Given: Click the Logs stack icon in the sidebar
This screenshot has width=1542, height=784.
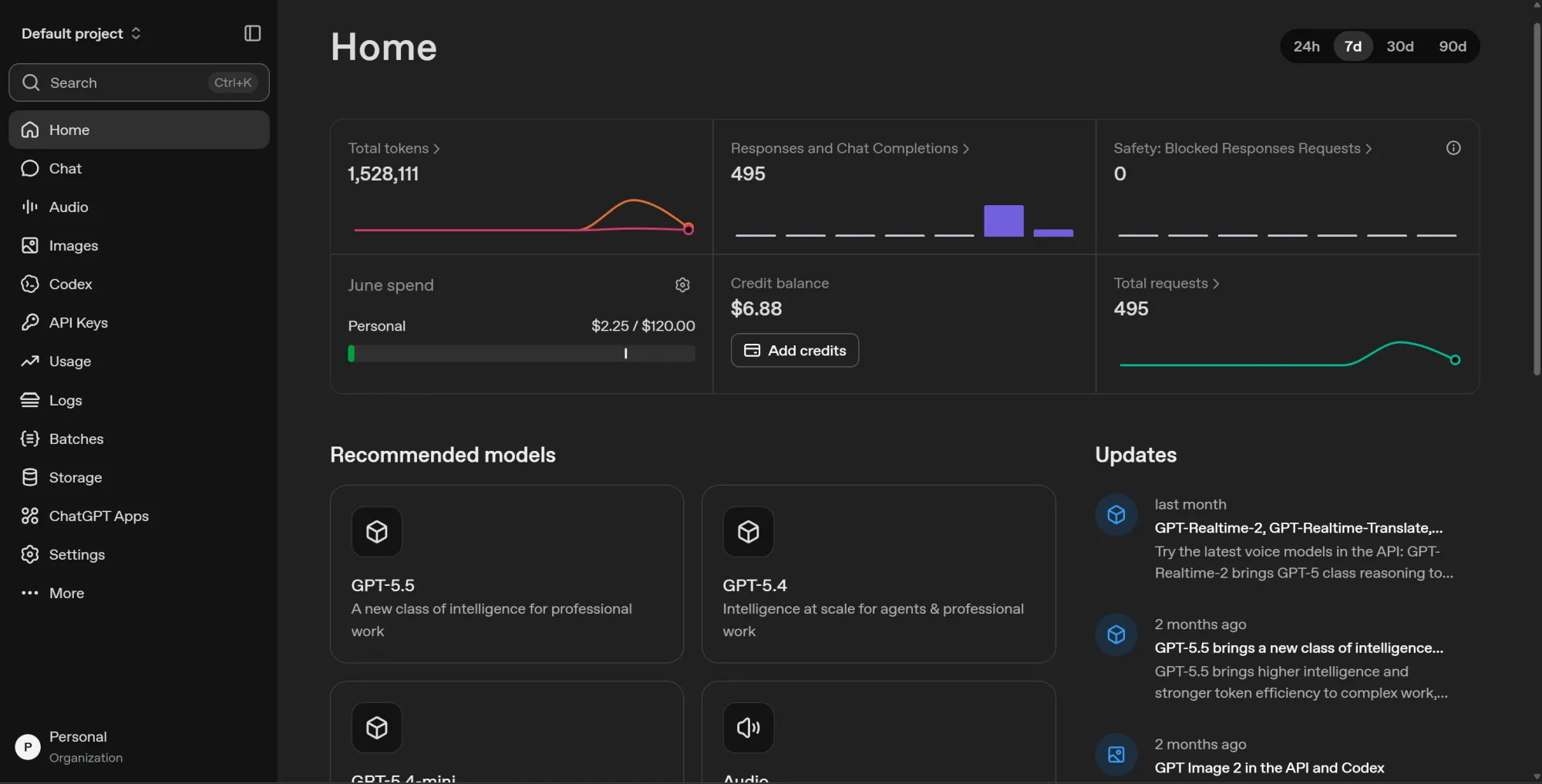Looking at the screenshot, I should (x=30, y=400).
